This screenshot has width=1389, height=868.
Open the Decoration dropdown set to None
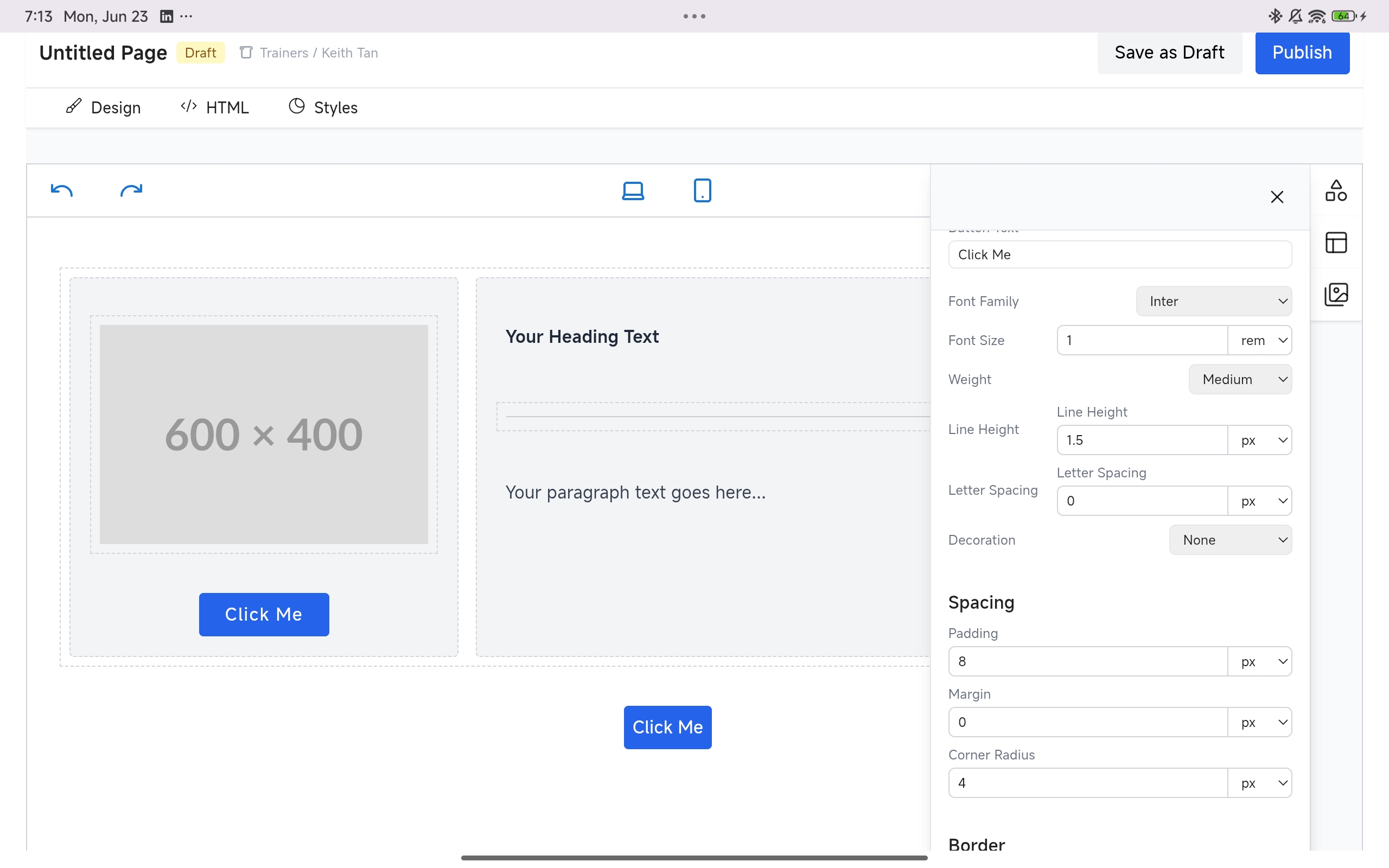(1231, 540)
